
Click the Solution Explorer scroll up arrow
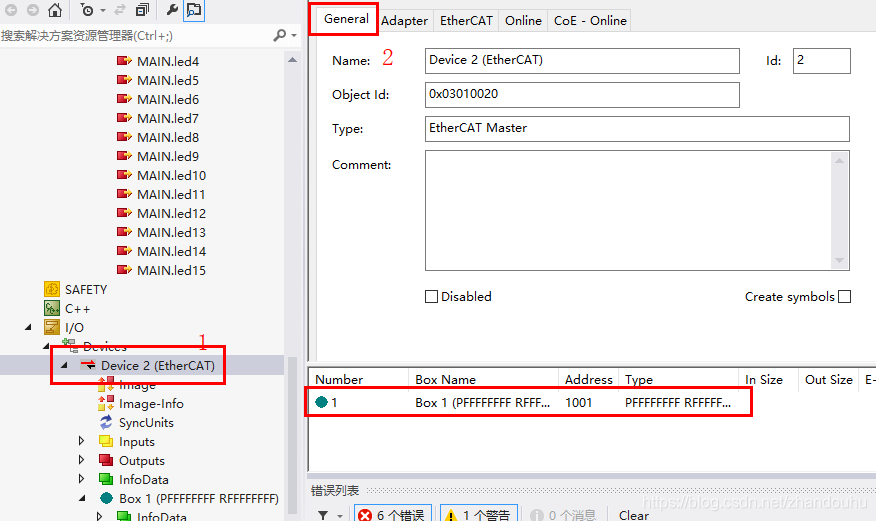pyautogui.click(x=292, y=60)
